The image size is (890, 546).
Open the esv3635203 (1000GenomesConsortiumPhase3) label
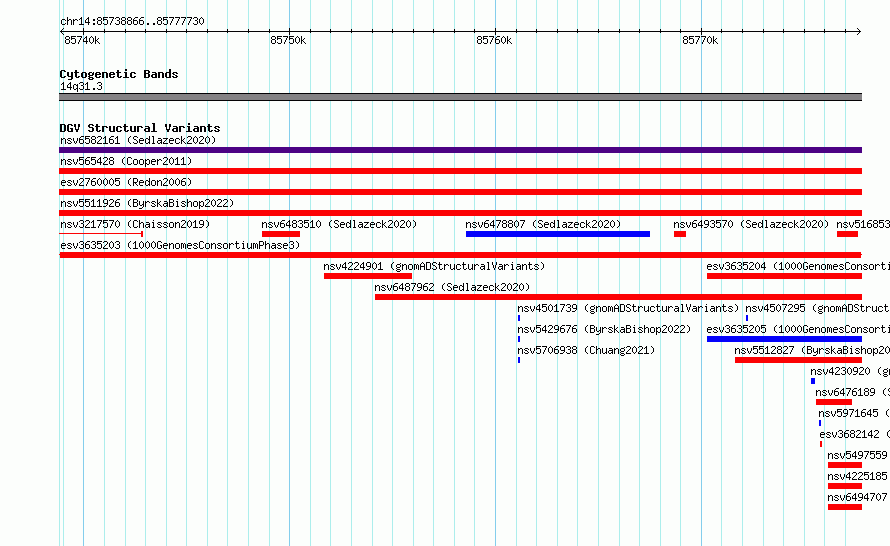point(180,245)
